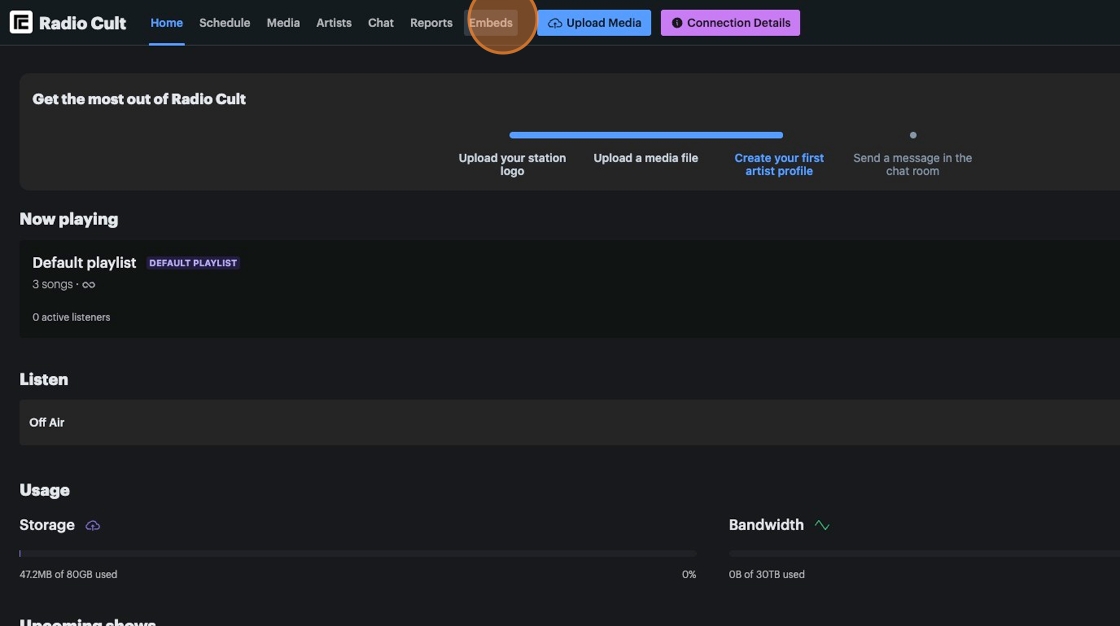Click the infinity loop icon
Screen dimensions: 1120x626
pyautogui.click(x=89, y=284)
